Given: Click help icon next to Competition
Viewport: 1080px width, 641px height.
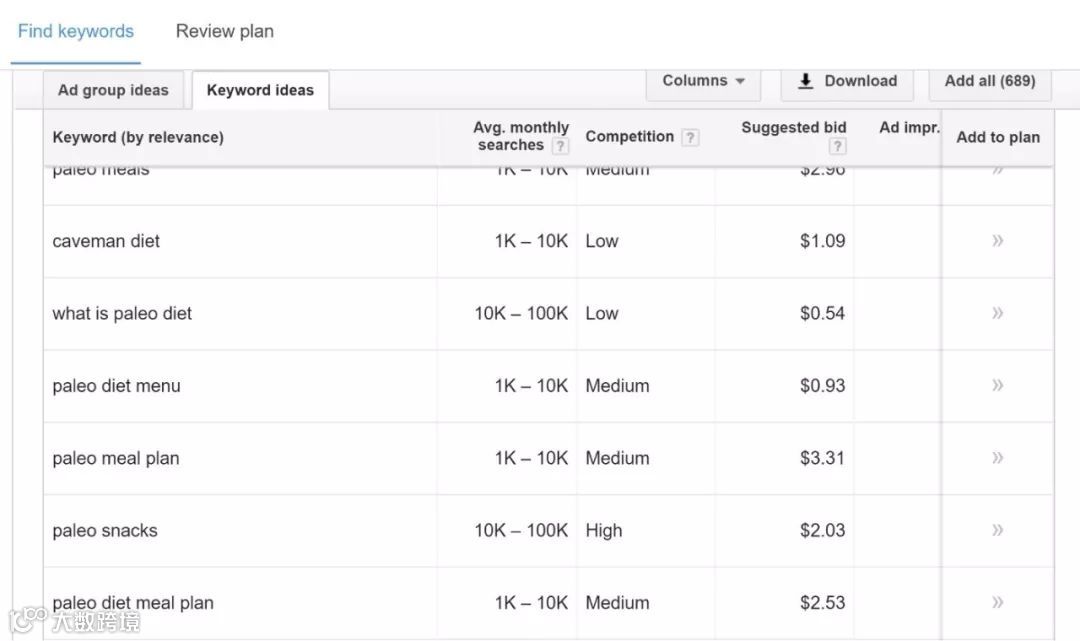Looking at the screenshot, I should coord(690,137).
